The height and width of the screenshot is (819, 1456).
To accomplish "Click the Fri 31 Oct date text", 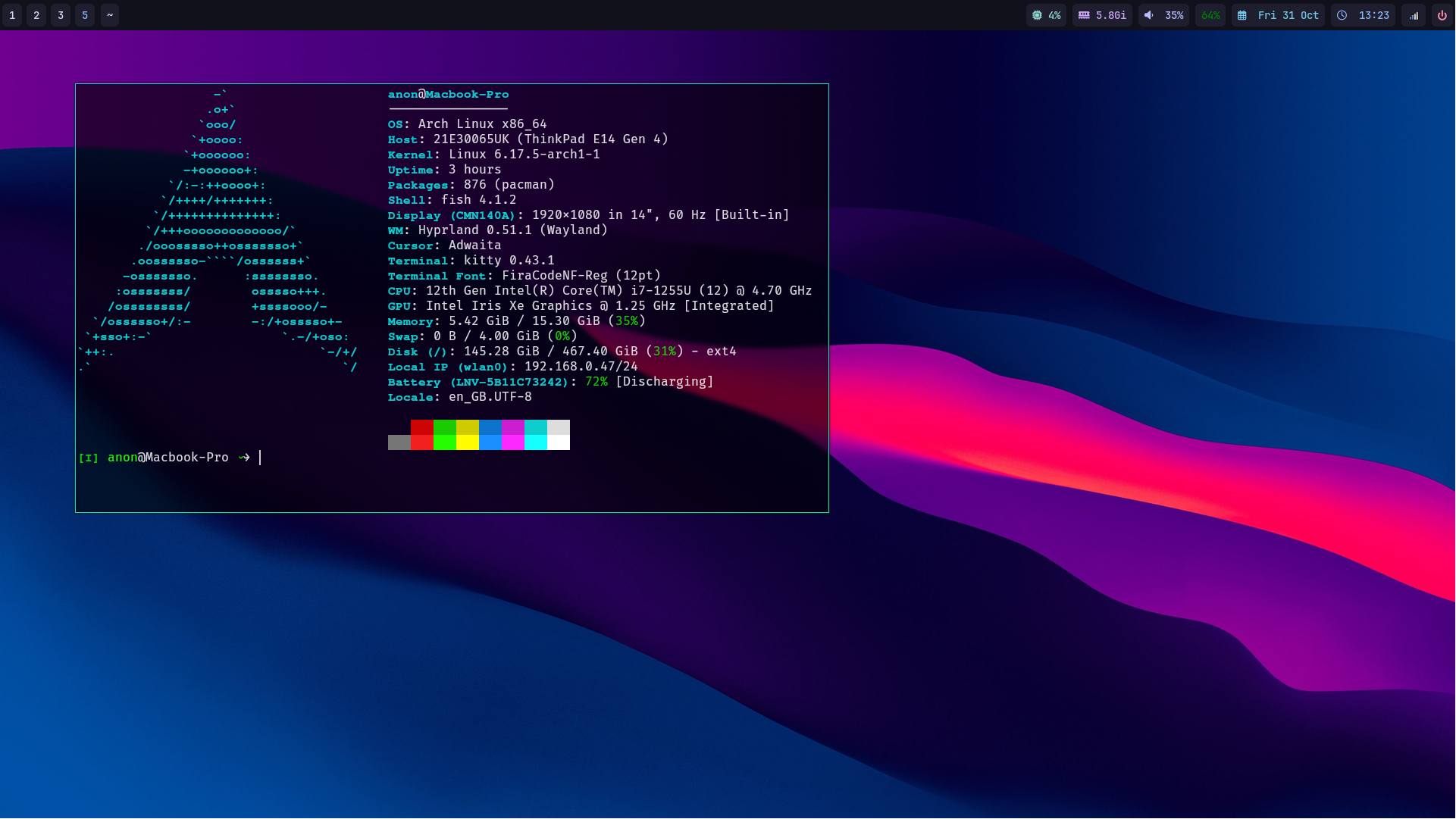I will click(1288, 15).
